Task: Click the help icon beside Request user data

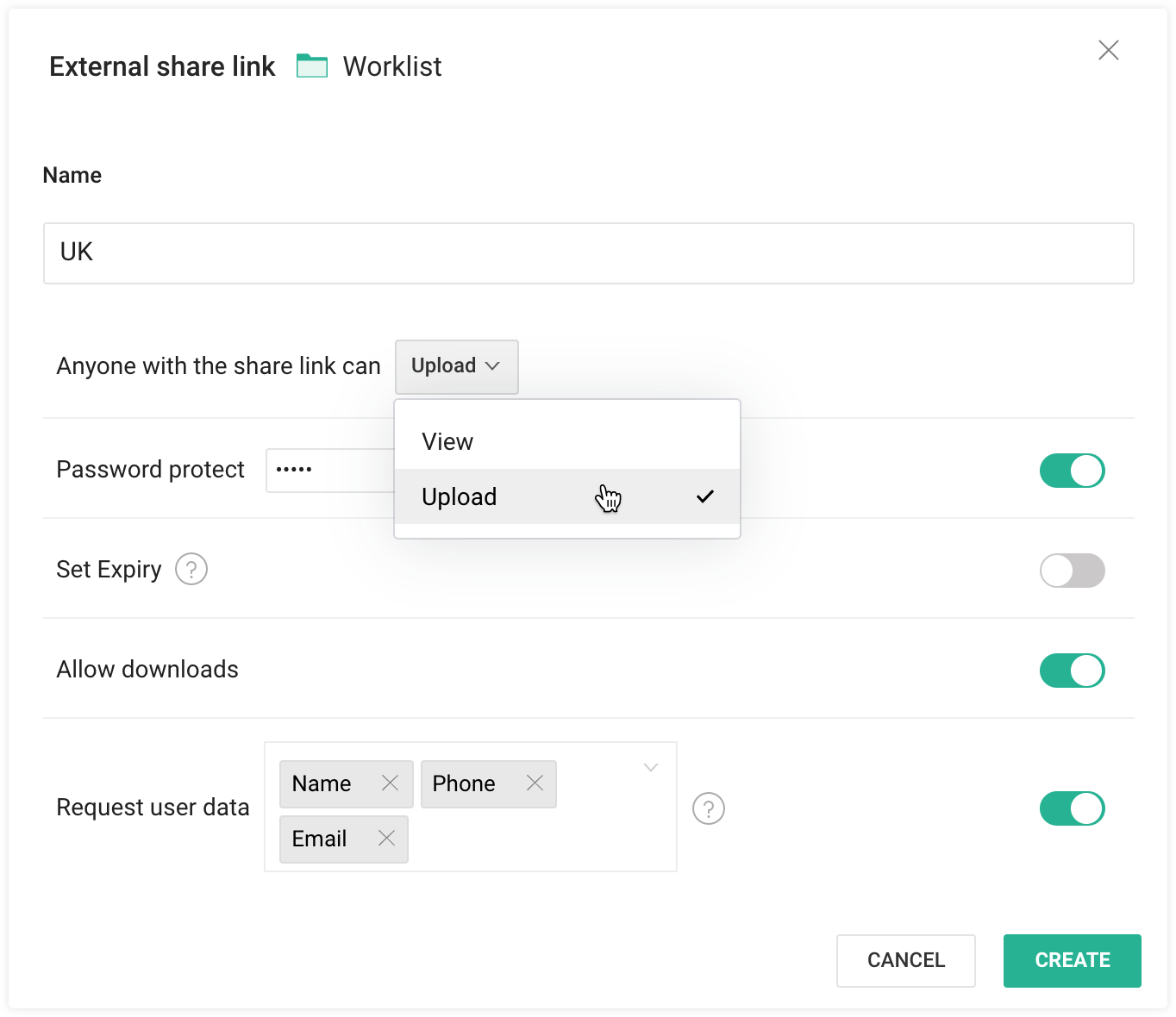Action: [708, 808]
